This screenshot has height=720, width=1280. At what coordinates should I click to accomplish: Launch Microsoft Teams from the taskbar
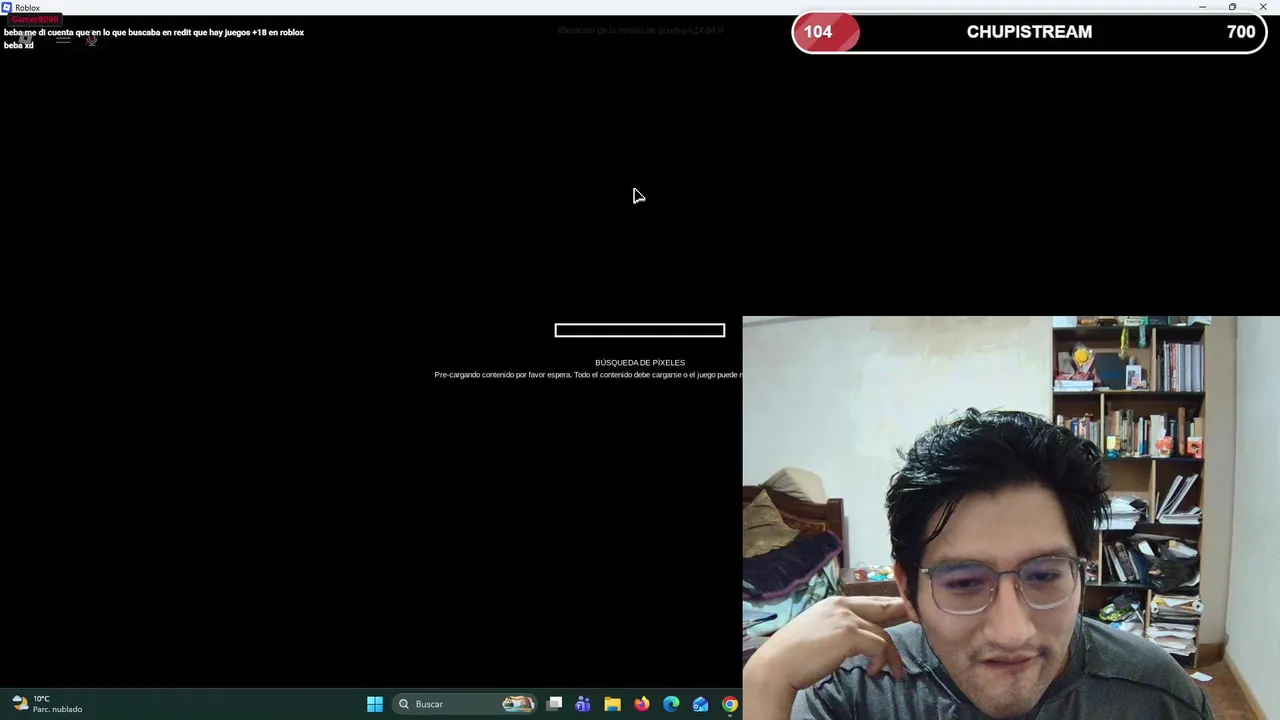(583, 704)
